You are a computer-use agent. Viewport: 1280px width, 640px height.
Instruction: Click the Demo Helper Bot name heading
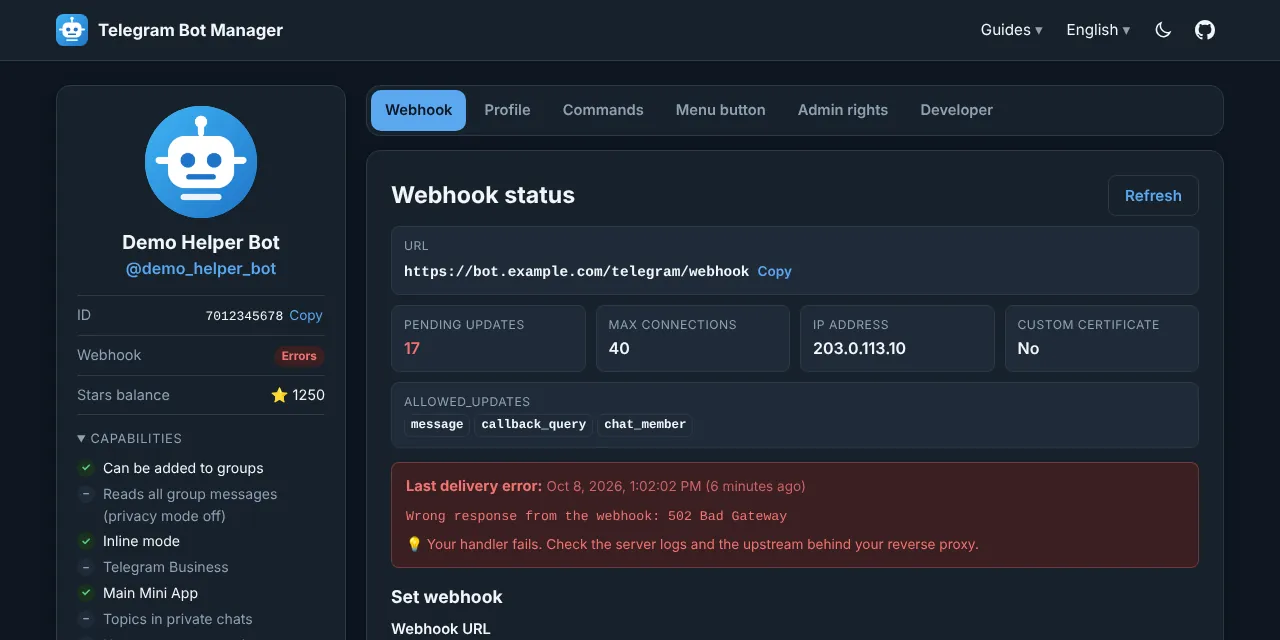tap(201, 242)
